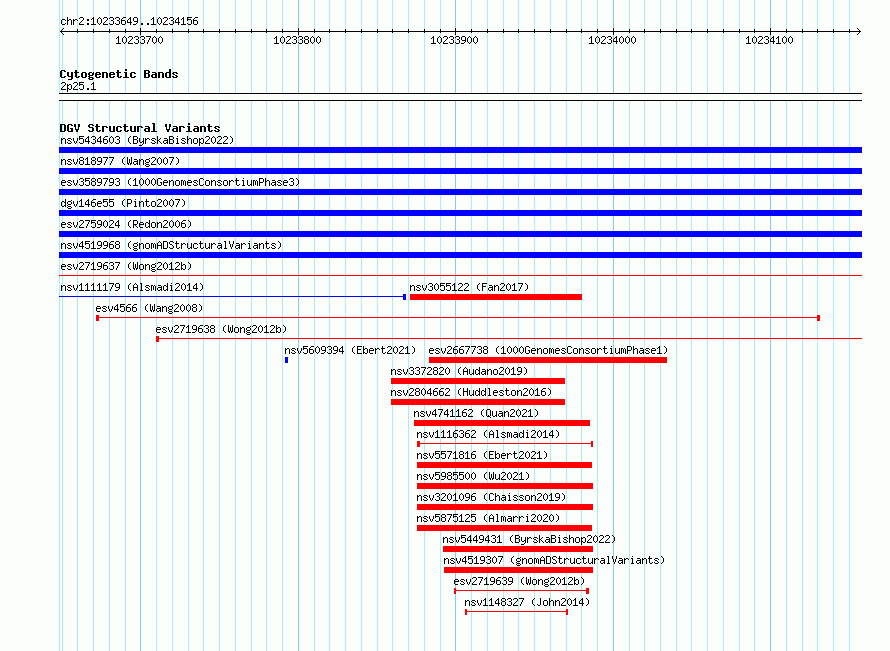Click the blue bar under dgv146e55
The width and height of the screenshot is (890, 651).
click(x=460, y=213)
